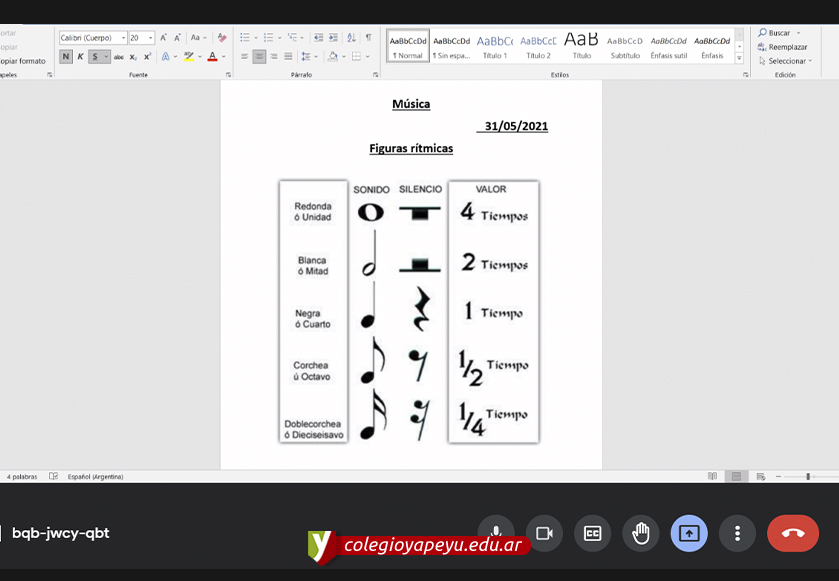
Task: Click the red font color swatch
Action: 212,57
